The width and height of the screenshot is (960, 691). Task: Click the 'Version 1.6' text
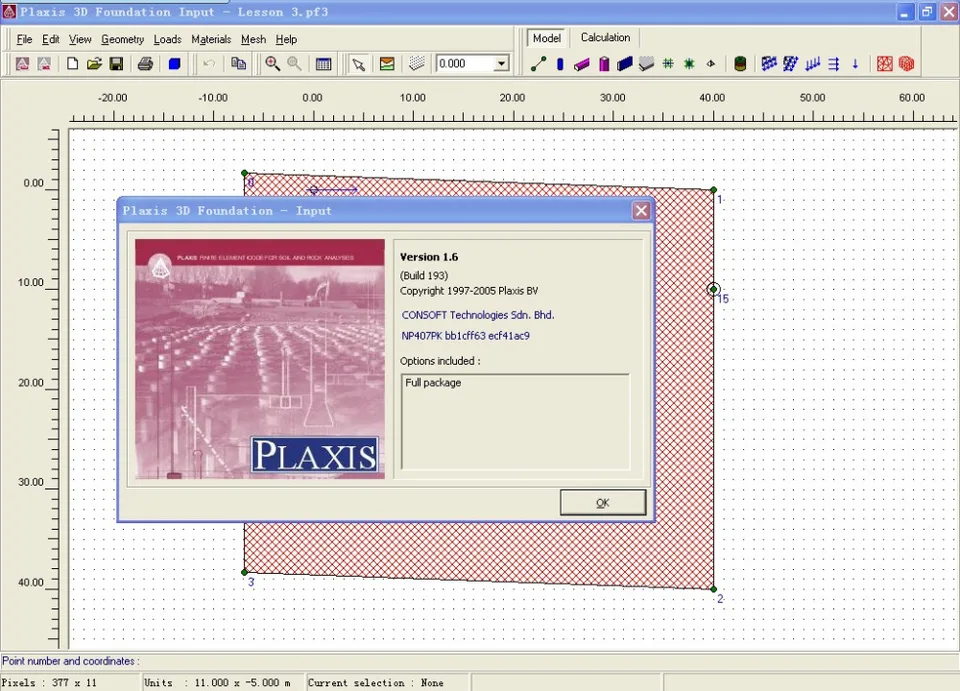point(429,257)
